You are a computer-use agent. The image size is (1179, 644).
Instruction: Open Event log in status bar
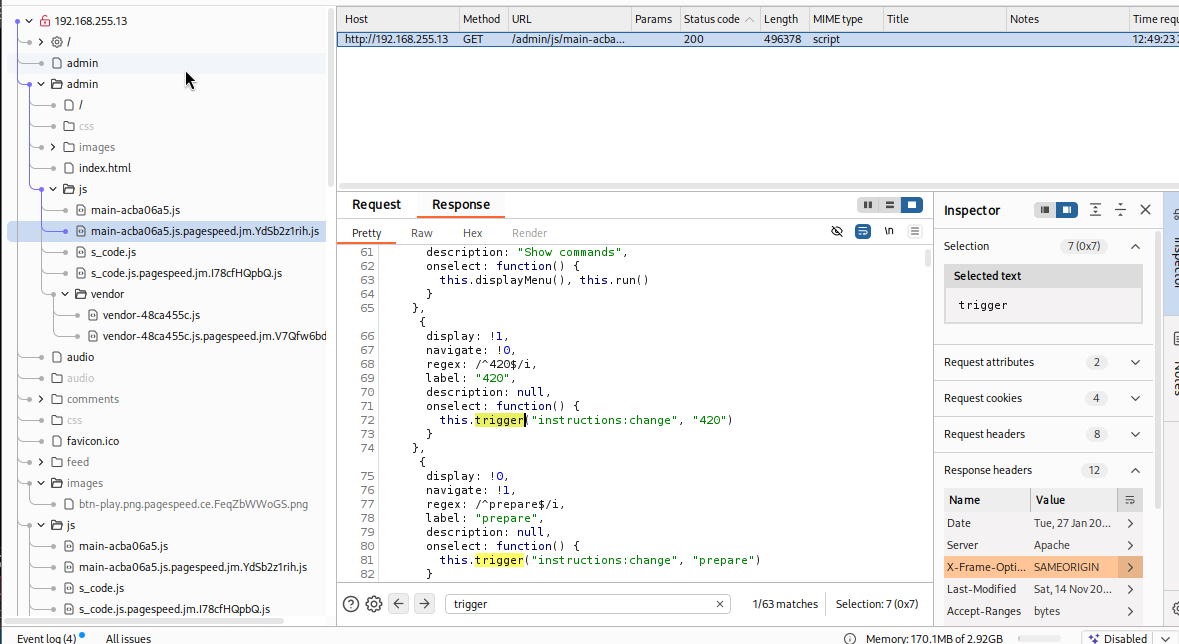pos(46,638)
